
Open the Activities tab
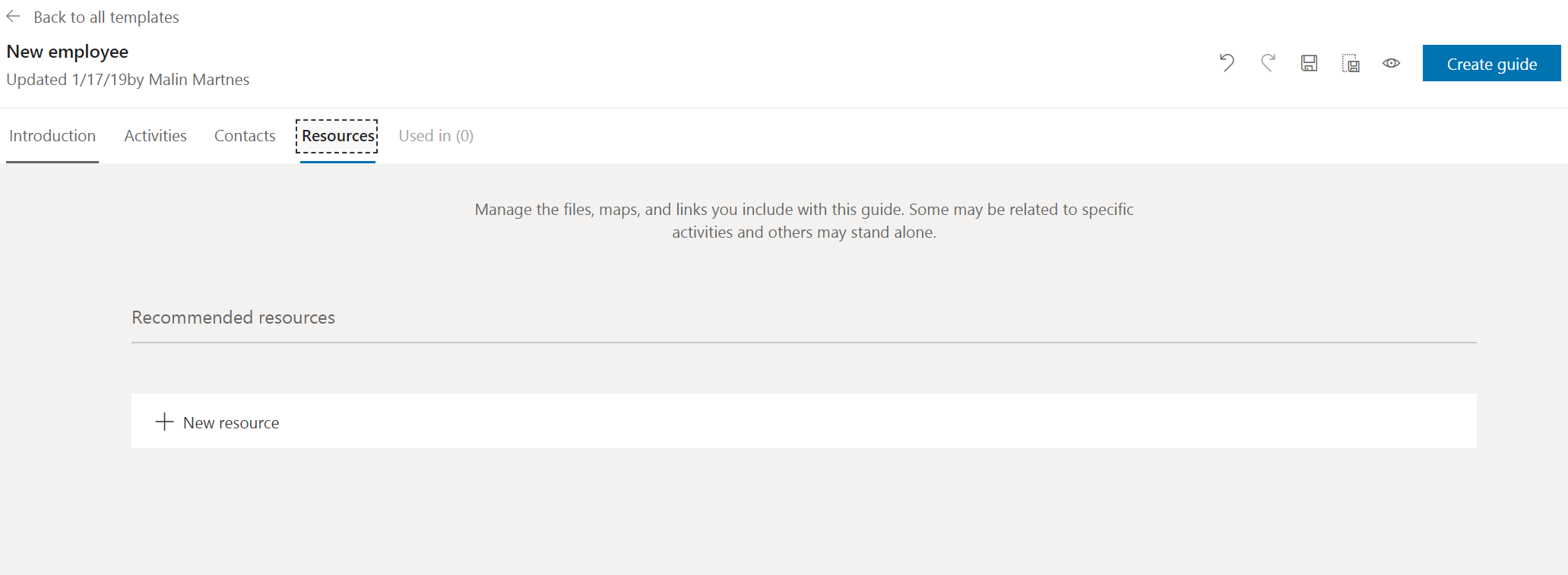[x=155, y=136]
